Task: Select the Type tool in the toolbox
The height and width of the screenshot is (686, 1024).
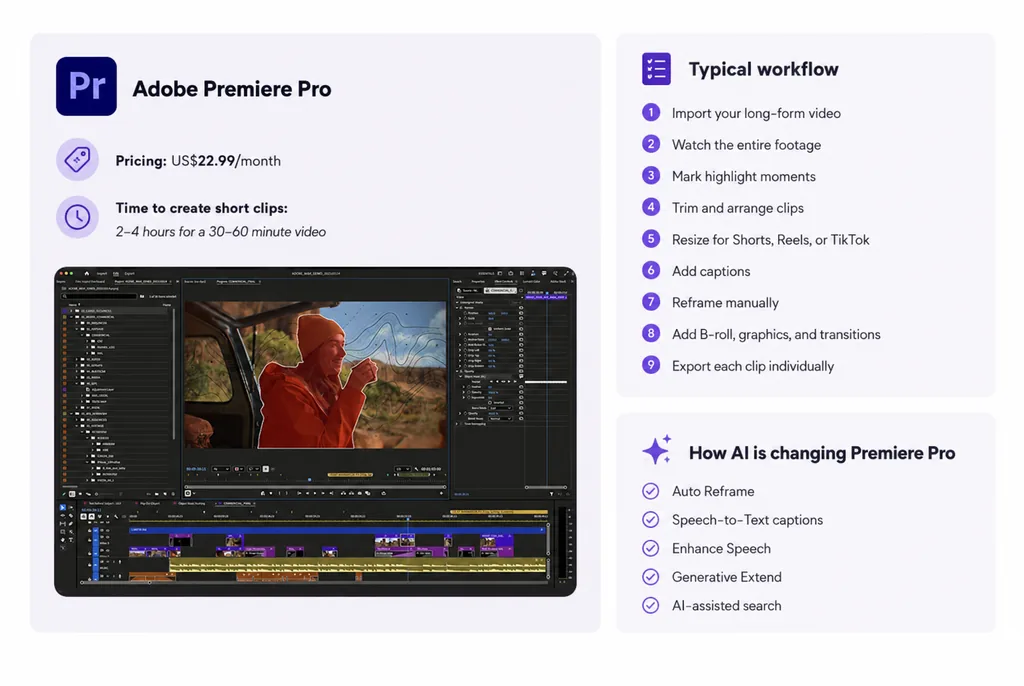Action: pyautogui.click(x=71, y=540)
